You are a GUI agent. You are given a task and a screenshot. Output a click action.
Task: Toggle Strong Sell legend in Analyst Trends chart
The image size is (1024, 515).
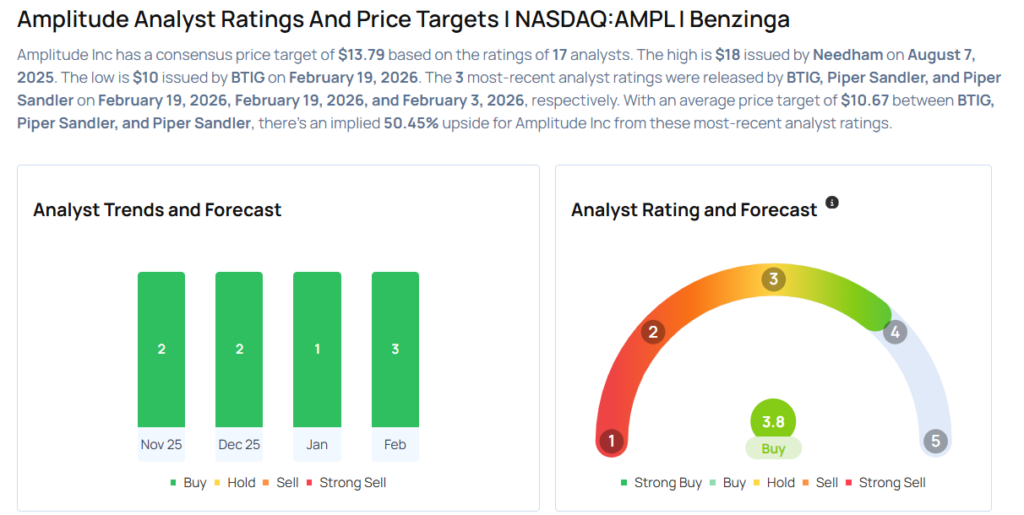[346, 482]
